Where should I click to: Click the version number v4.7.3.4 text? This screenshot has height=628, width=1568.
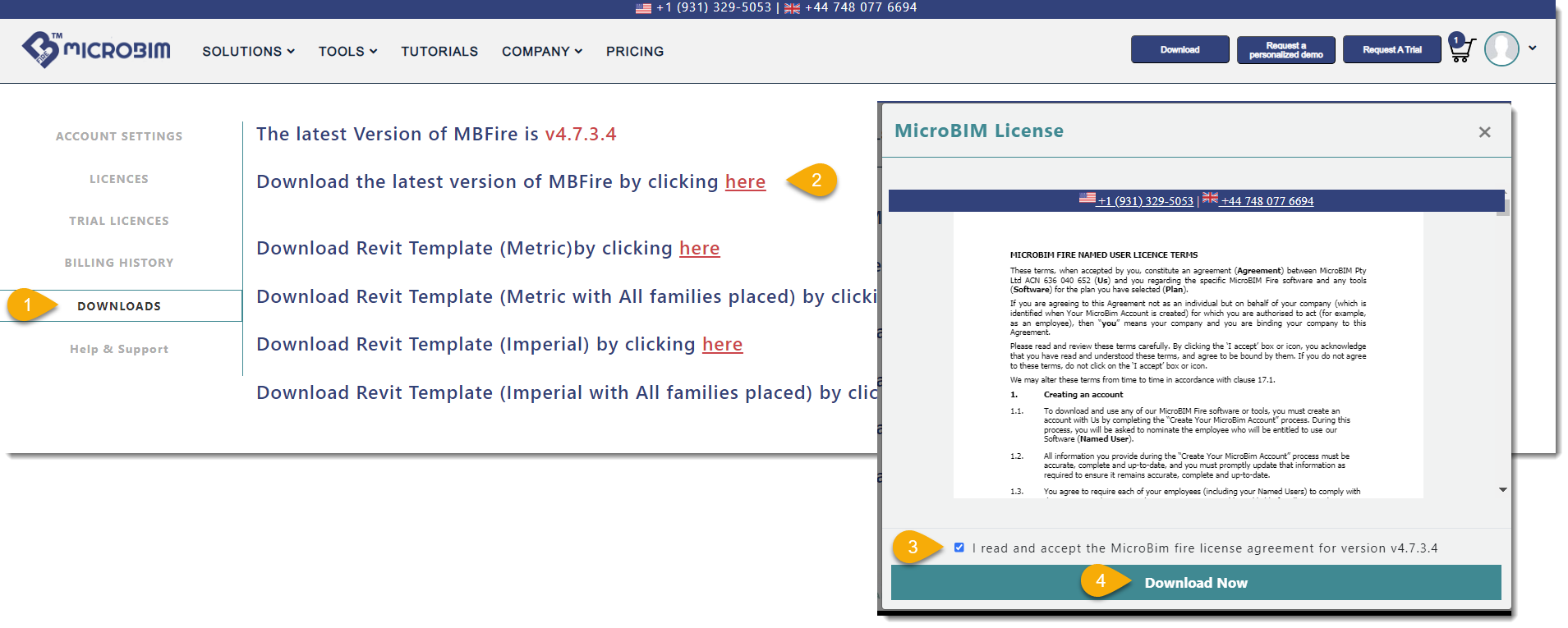click(581, 134)
